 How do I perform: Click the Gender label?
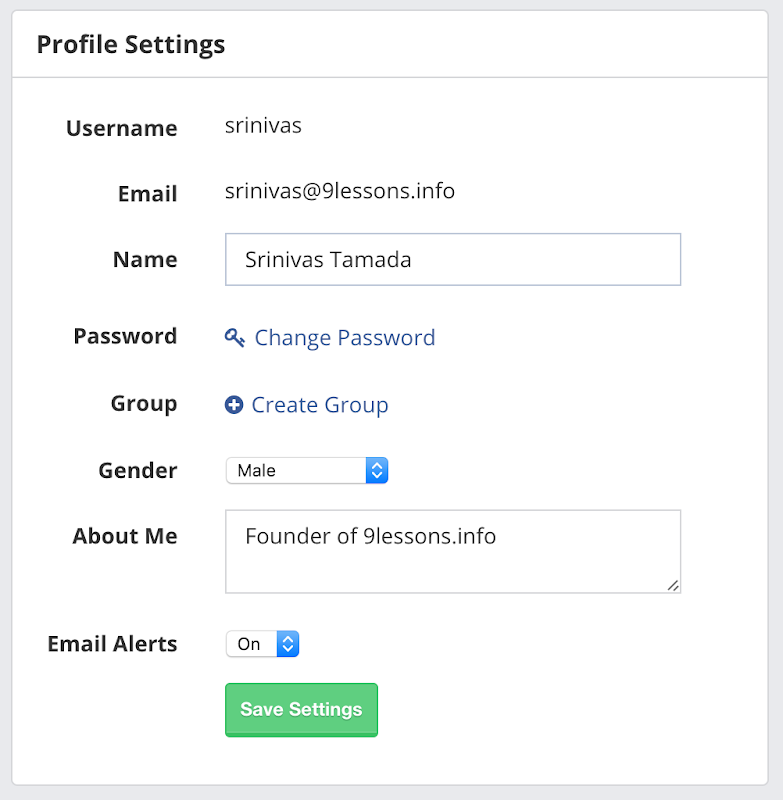[138, 470]
